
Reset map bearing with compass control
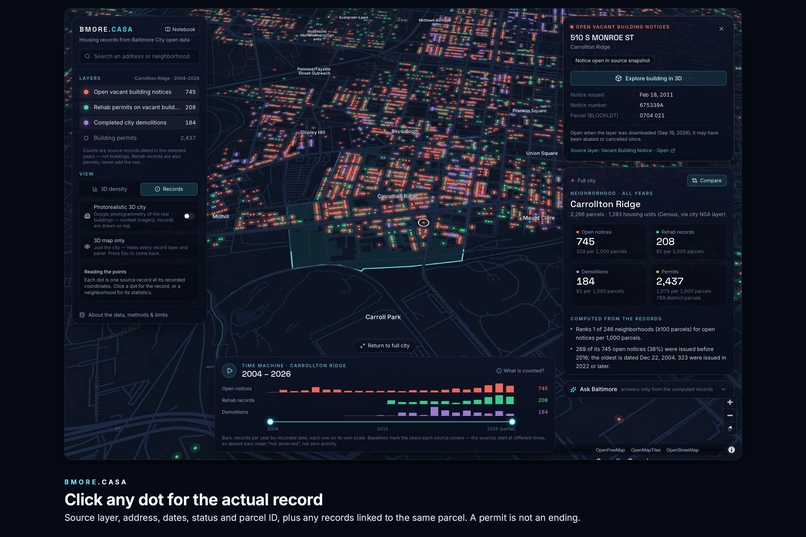[730, 428]
